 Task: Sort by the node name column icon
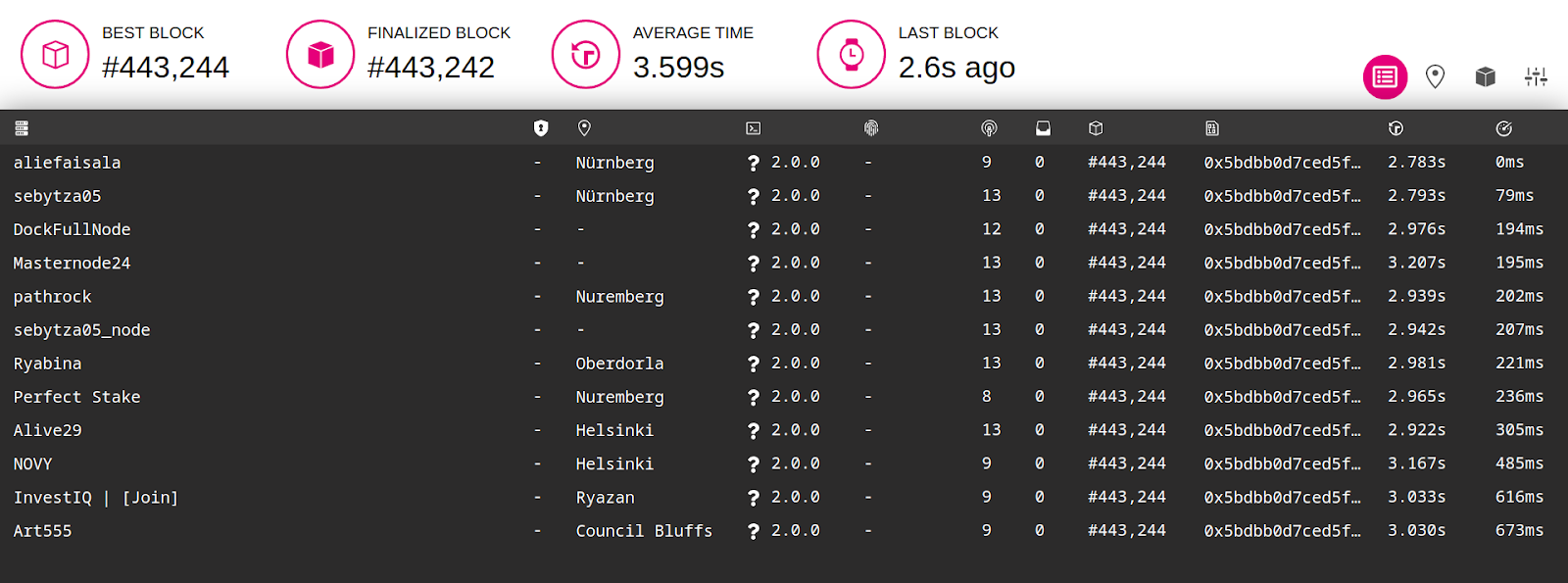click(x=22, y=128)
